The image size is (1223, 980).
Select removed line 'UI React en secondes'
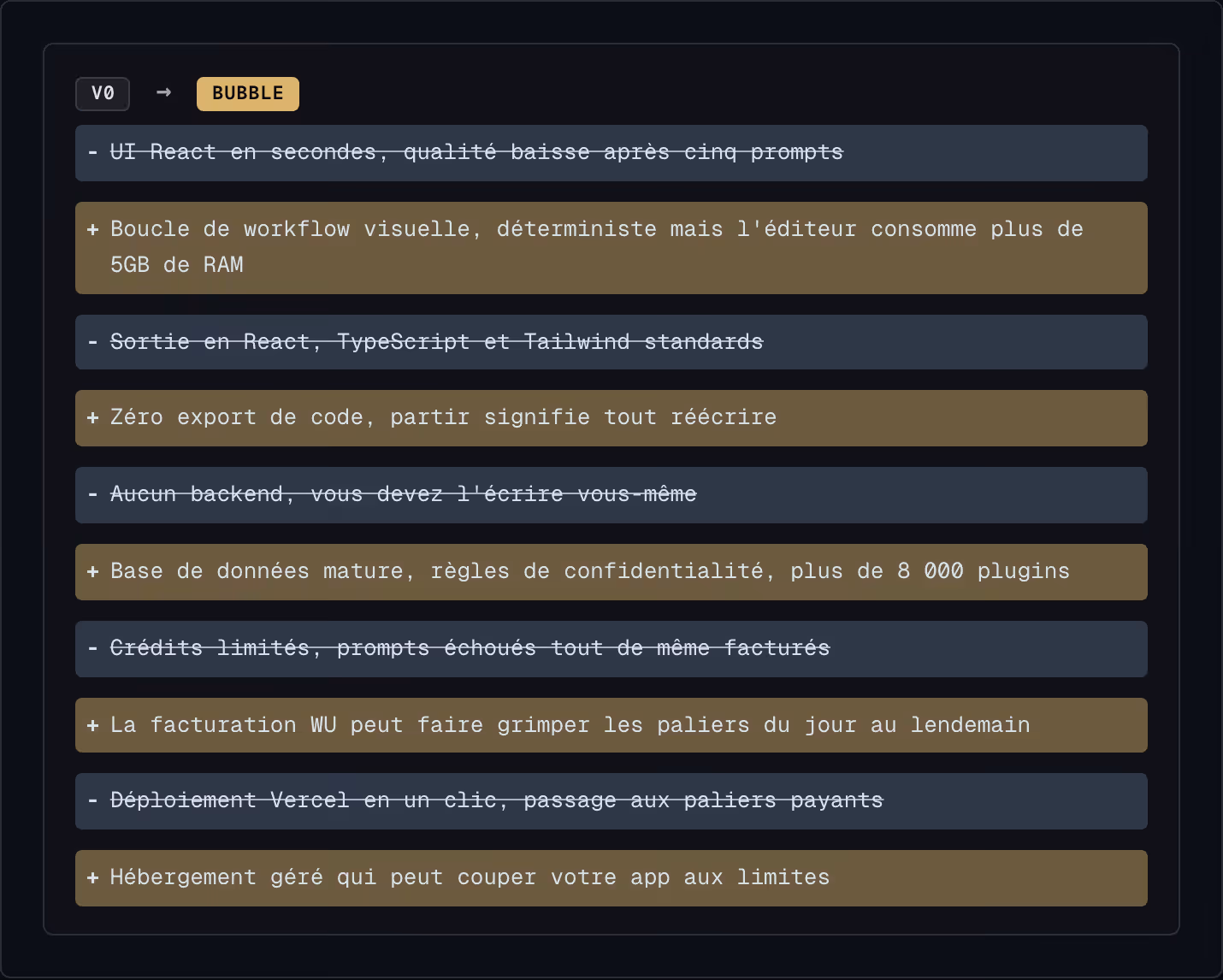[x=611, y=153]
